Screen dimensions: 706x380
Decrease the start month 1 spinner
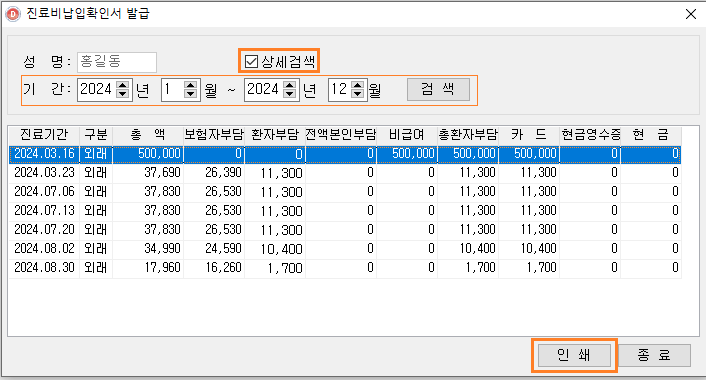point(190,94)
